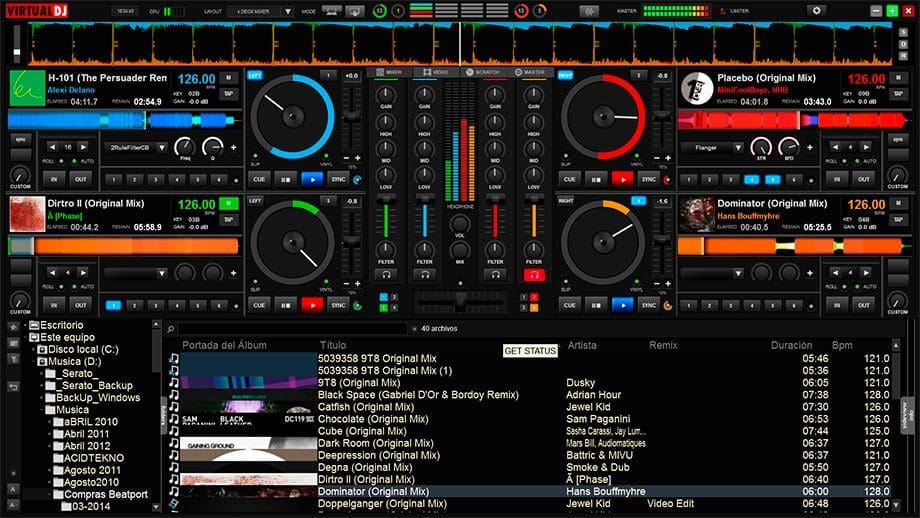Click the pause/stop button on H-101 deck
Viewport: 920px width, 518px height.
pos(285,179)
